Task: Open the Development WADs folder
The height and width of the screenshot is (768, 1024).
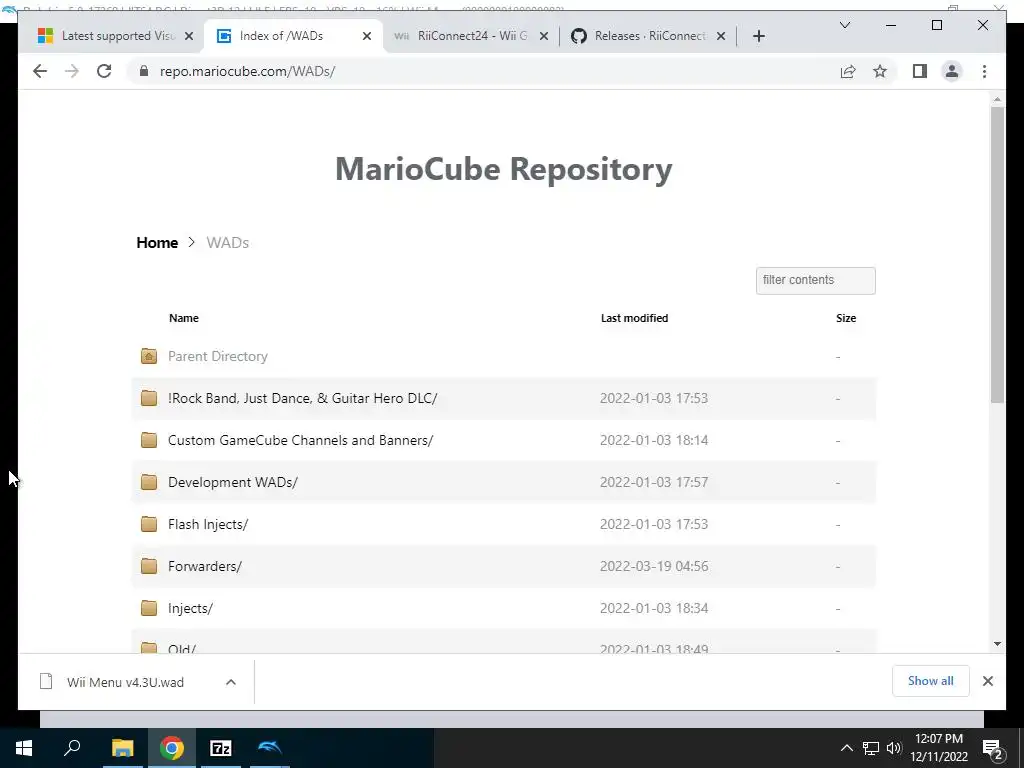Action: (232, 482)
